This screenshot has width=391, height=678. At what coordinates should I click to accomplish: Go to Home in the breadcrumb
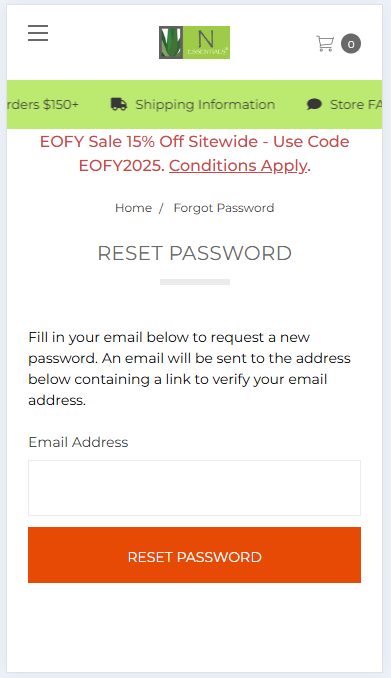(133, 208)
